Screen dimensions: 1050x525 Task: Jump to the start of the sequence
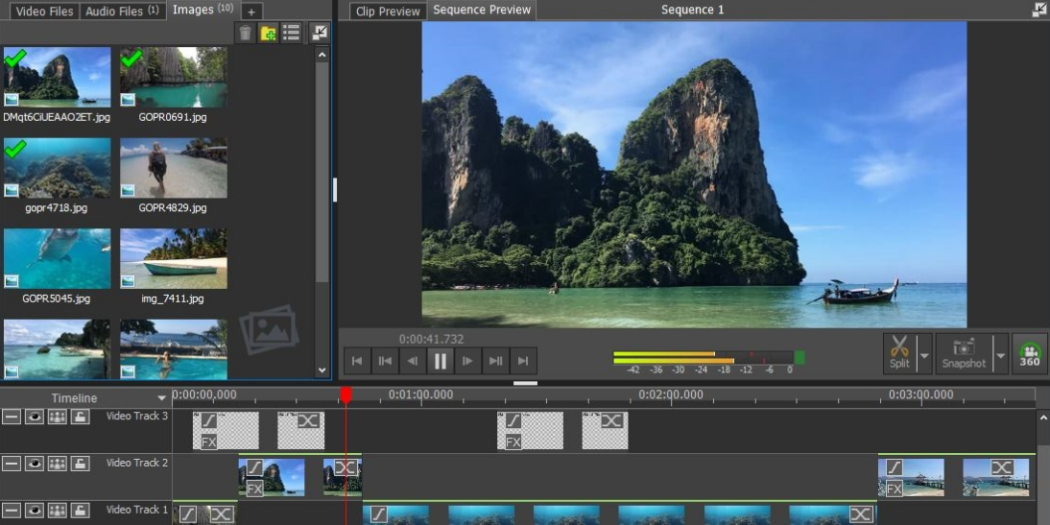tap(357, 361)
